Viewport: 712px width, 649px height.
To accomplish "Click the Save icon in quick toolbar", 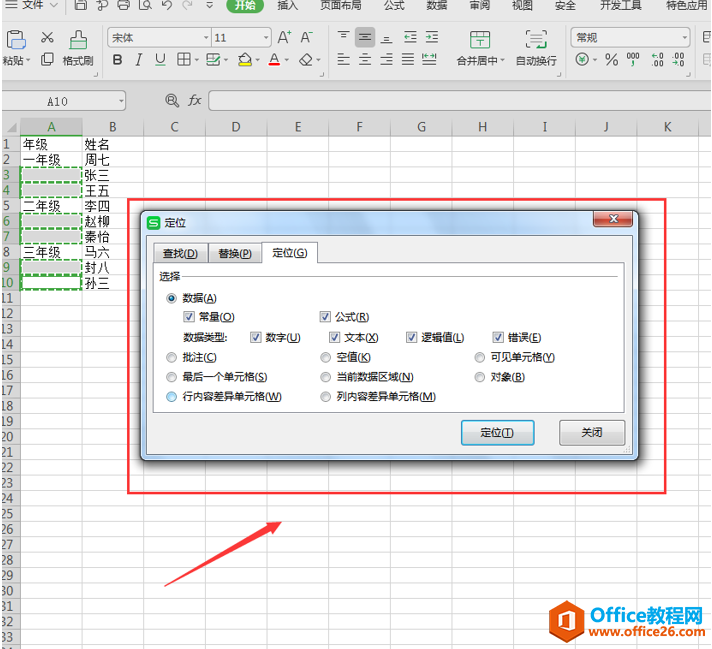I will tap(80, 5).
